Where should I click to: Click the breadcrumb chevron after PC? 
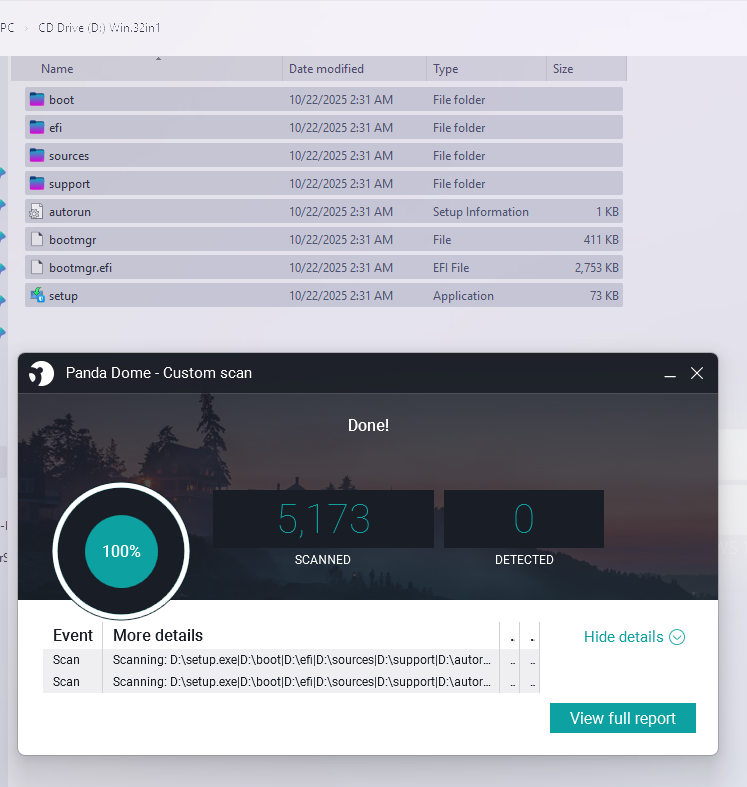[x=26, y=28]
